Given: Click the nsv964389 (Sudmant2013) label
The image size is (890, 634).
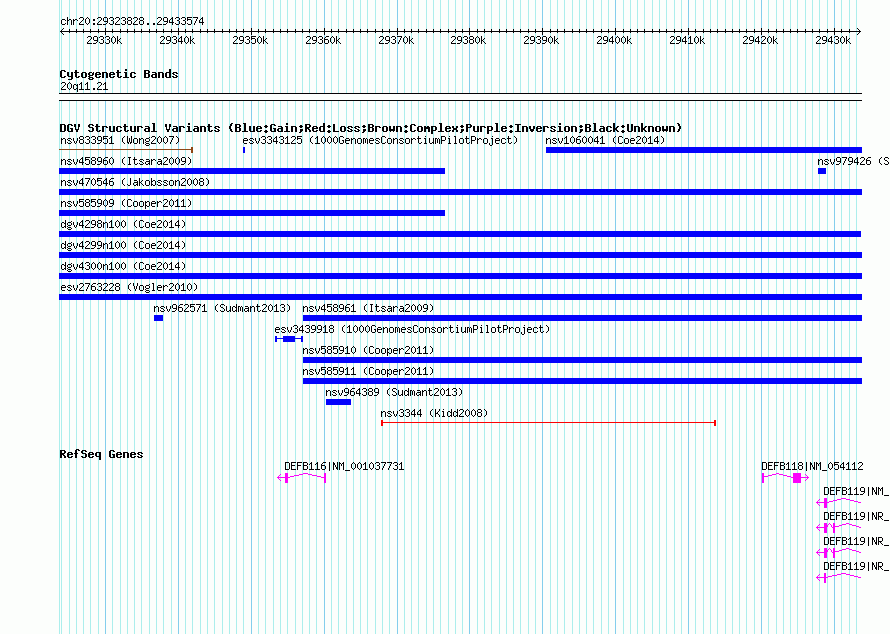Looking at the screenshot, I should [394, 392].
